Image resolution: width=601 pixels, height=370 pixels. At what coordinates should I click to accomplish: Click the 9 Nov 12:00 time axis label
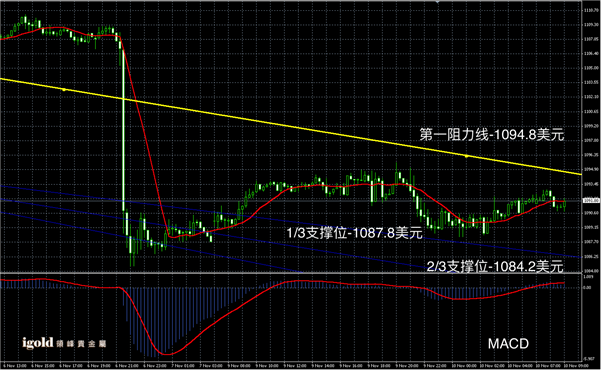tap(296, 366)
